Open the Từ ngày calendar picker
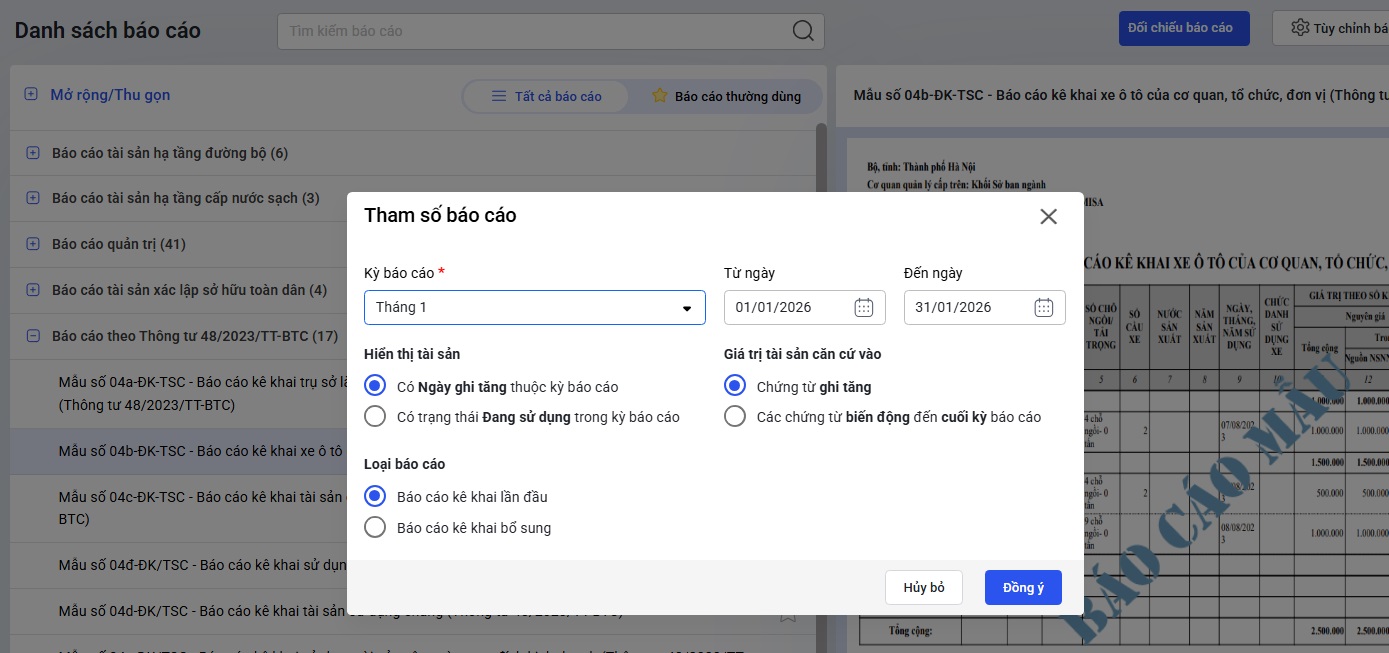This screenshot has width=1389, height=653. (864, 307)
